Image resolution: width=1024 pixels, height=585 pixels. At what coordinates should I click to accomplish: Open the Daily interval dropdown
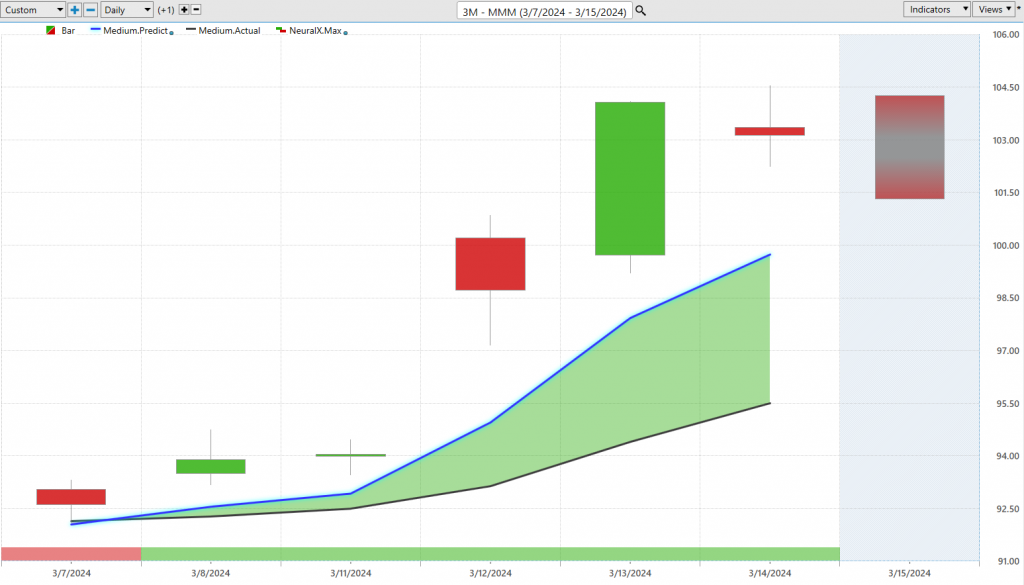127,10
